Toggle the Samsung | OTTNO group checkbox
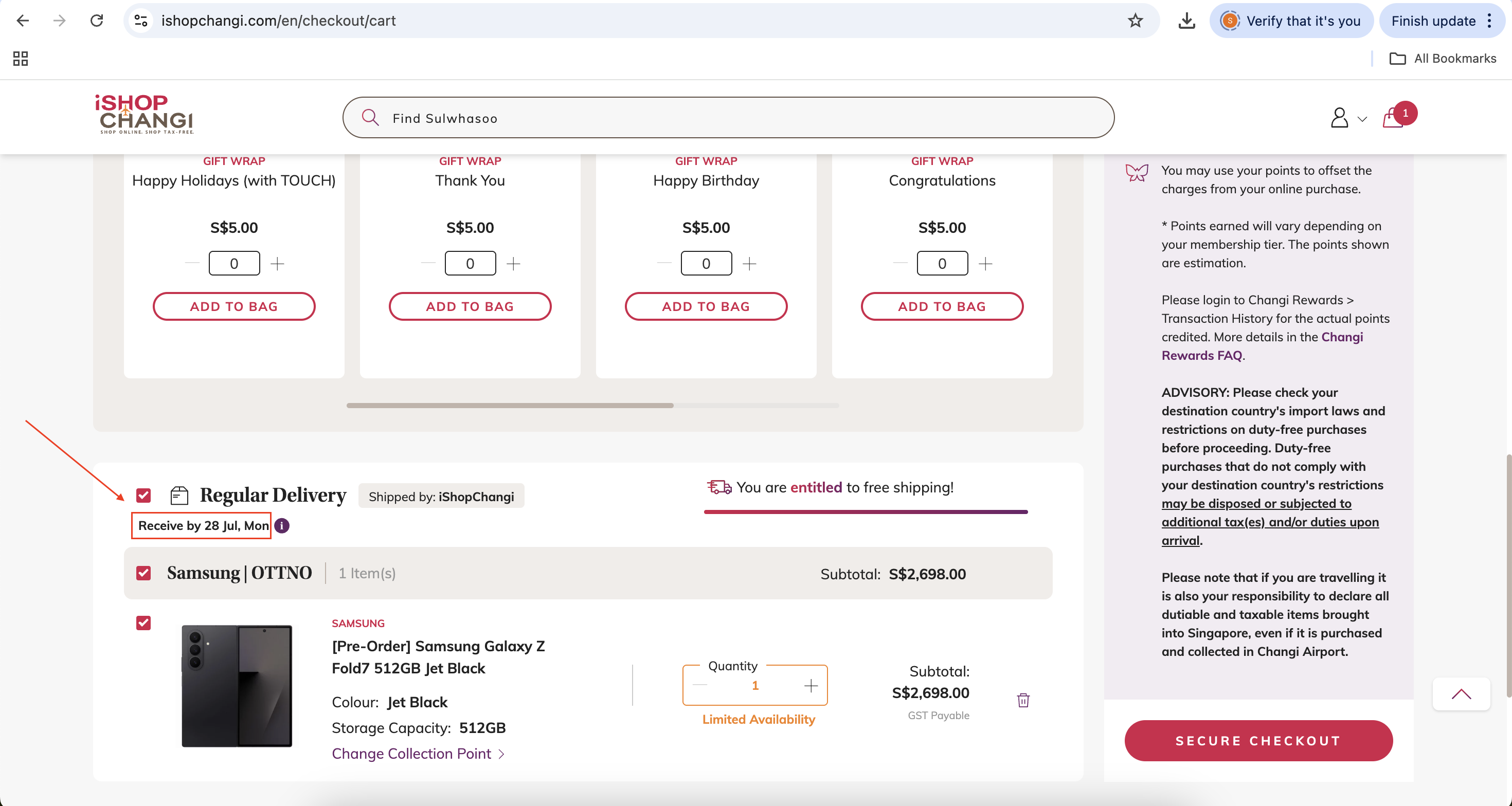This screenshot has width=1512, height=806. [144, 573]
